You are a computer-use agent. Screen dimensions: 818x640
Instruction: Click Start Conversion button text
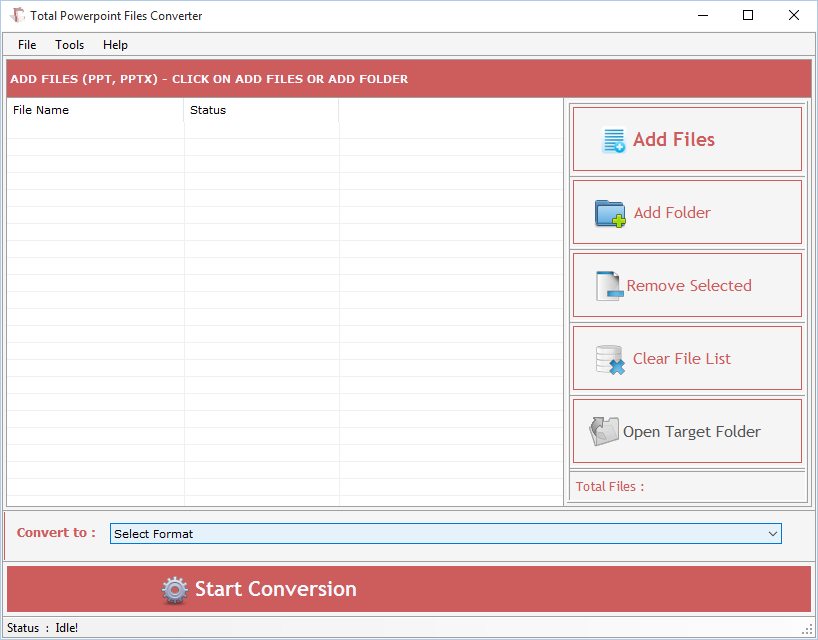pyautogui.click(x=275, y=589)
